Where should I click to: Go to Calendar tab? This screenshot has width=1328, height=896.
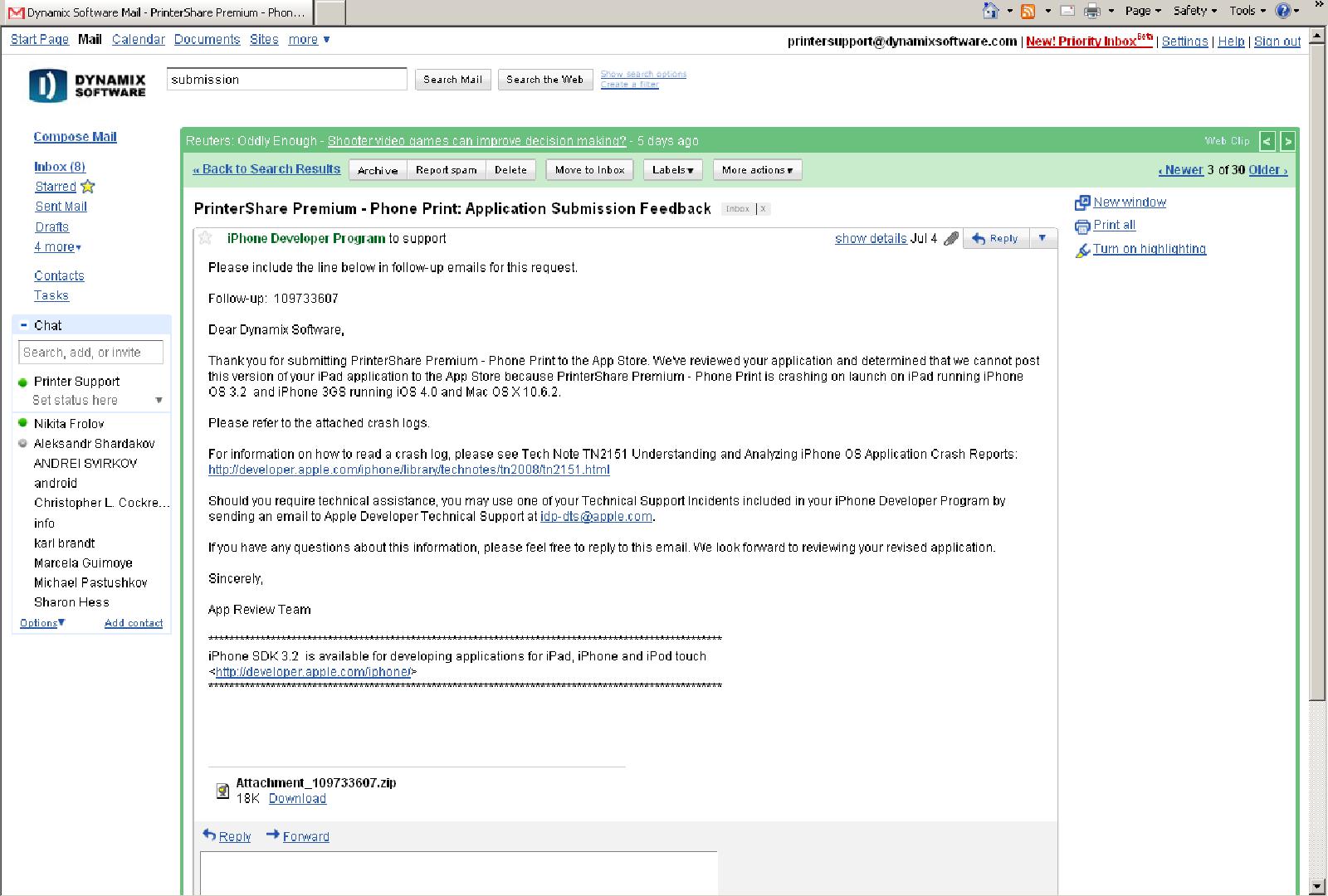[x=139, y=39]
